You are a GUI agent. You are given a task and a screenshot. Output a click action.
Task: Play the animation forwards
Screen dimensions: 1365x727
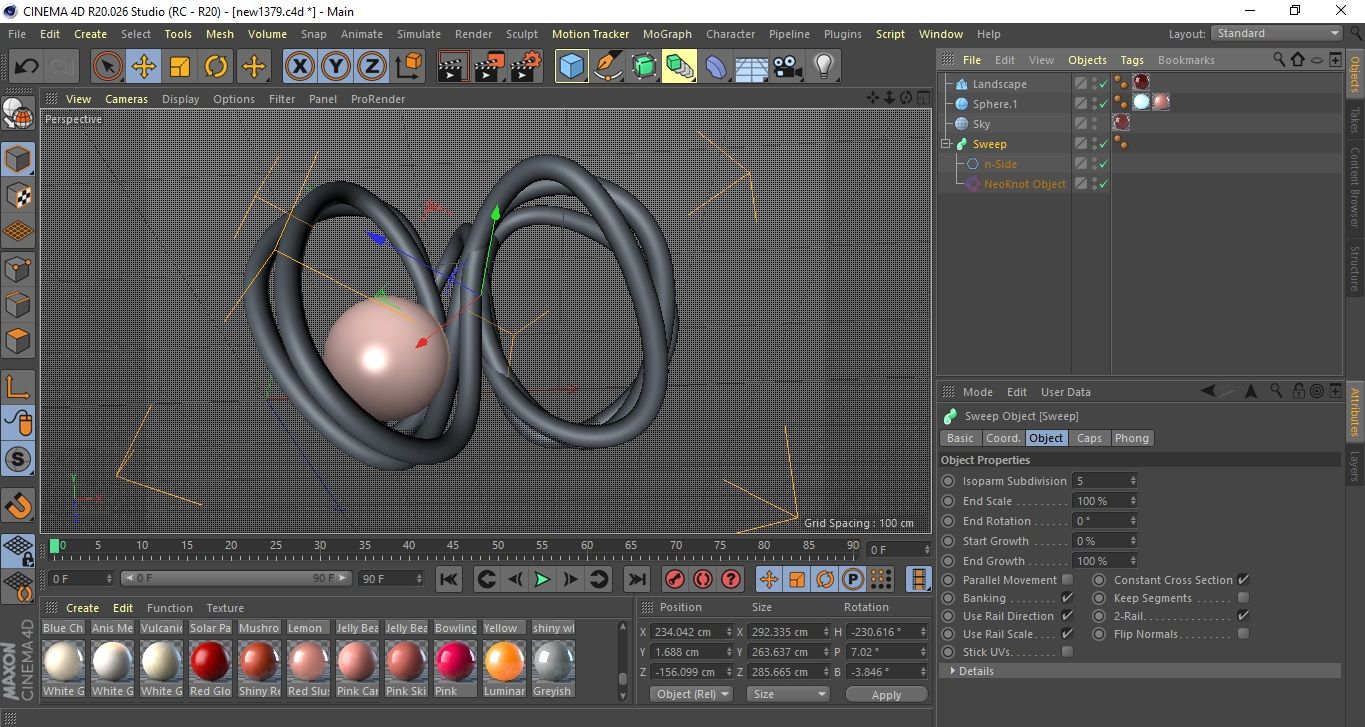click(x=542, y=579)
